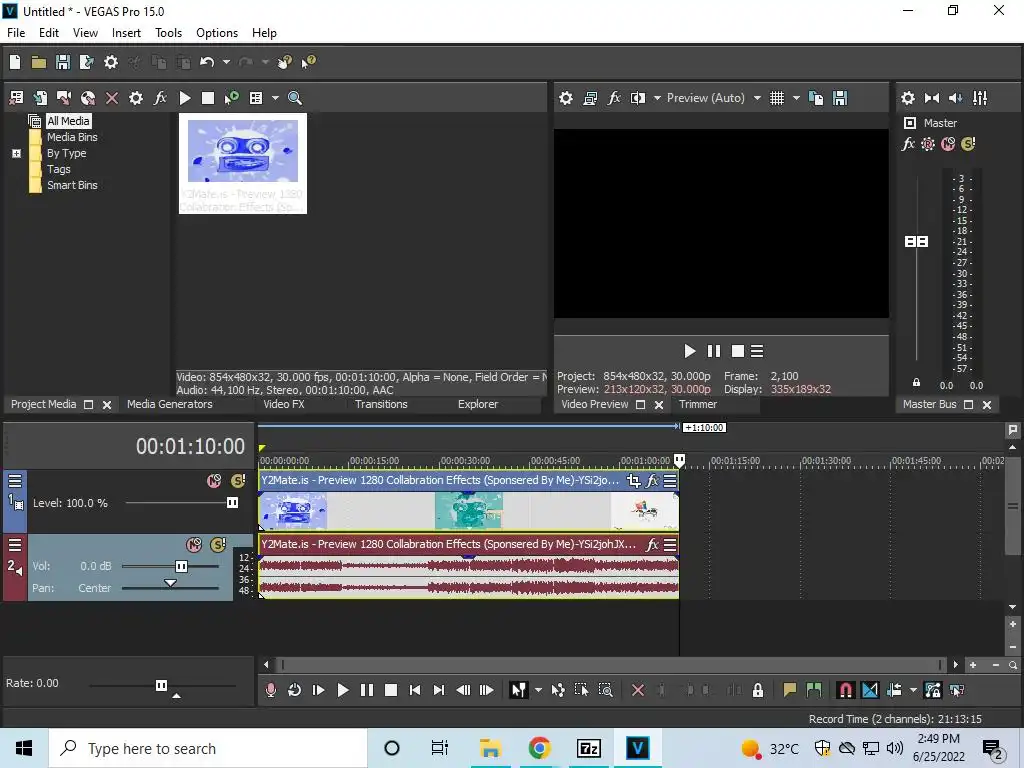Expand the By Type tree node
1024x768 pixels.
(17, 153)
